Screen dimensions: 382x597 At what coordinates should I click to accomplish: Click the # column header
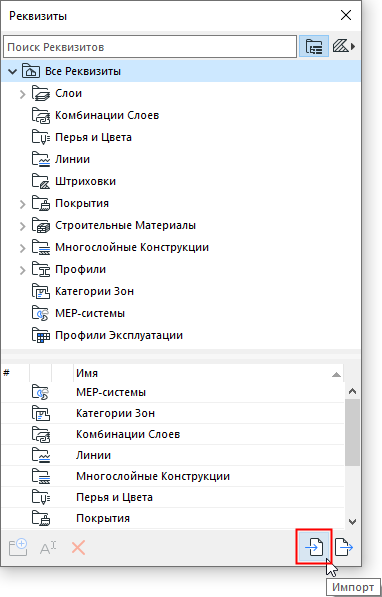pyautogui.click(x=15, y=373)
